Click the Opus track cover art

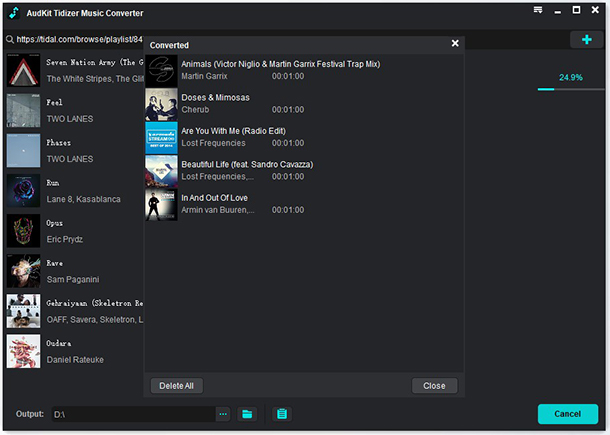[23, 230]
